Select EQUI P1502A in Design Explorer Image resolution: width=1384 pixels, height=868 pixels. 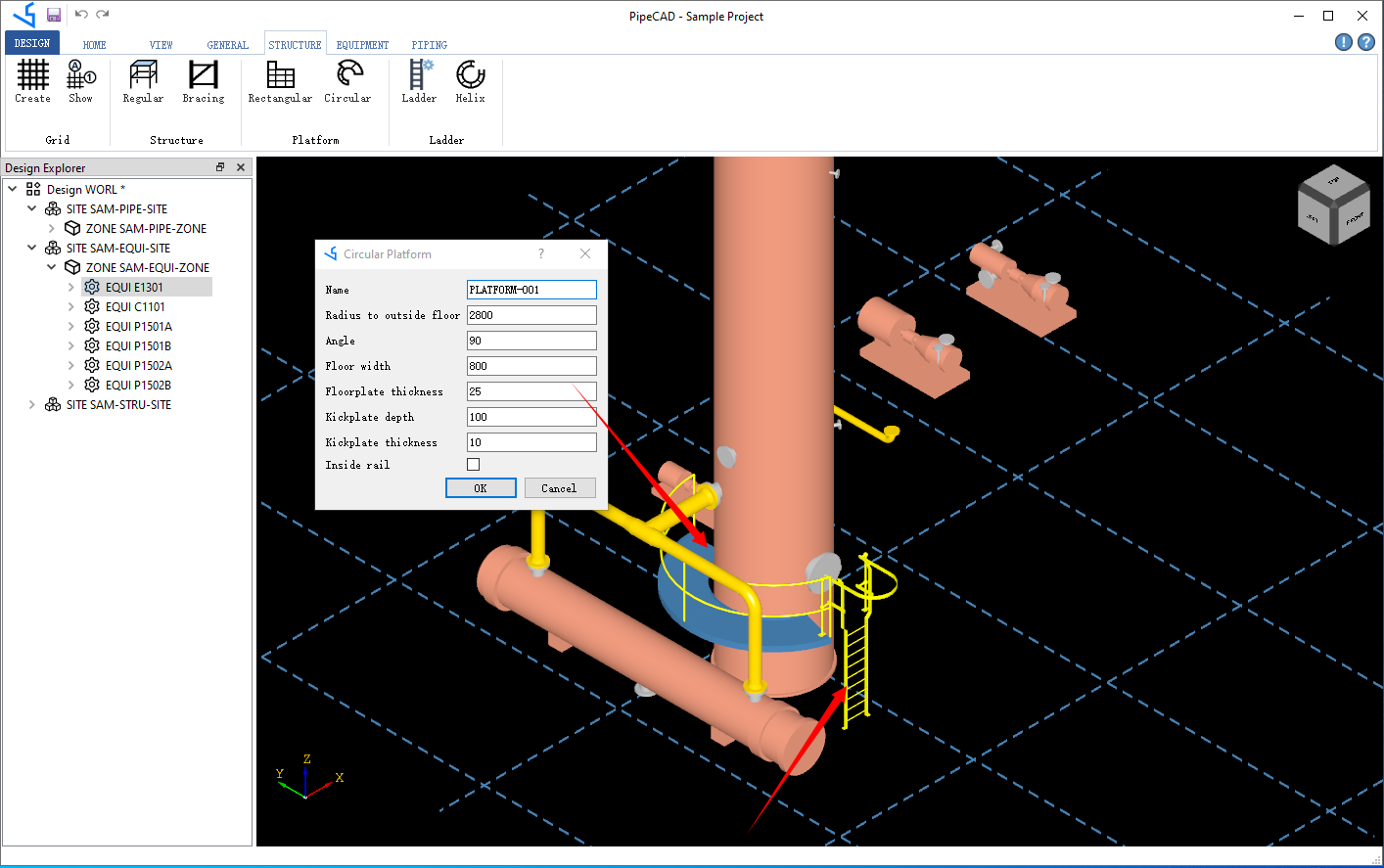coord(138,365)
